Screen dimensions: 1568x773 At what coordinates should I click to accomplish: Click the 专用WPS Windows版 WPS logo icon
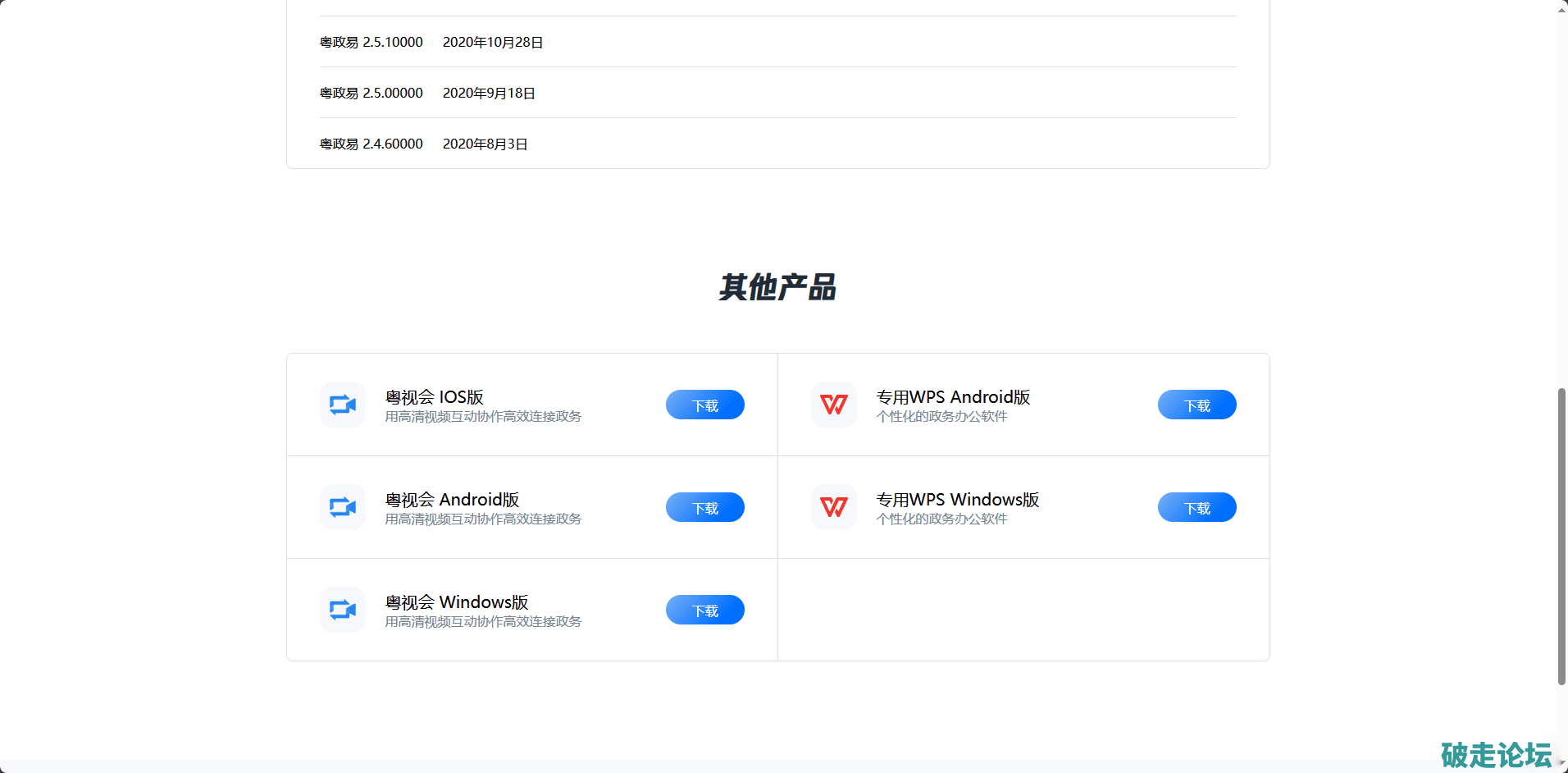tap(834, 507)
